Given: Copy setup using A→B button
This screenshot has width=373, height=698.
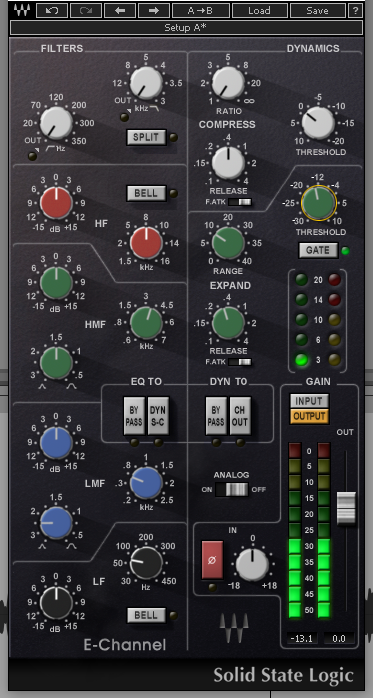Looking at the screenshot, I should 201,10.
